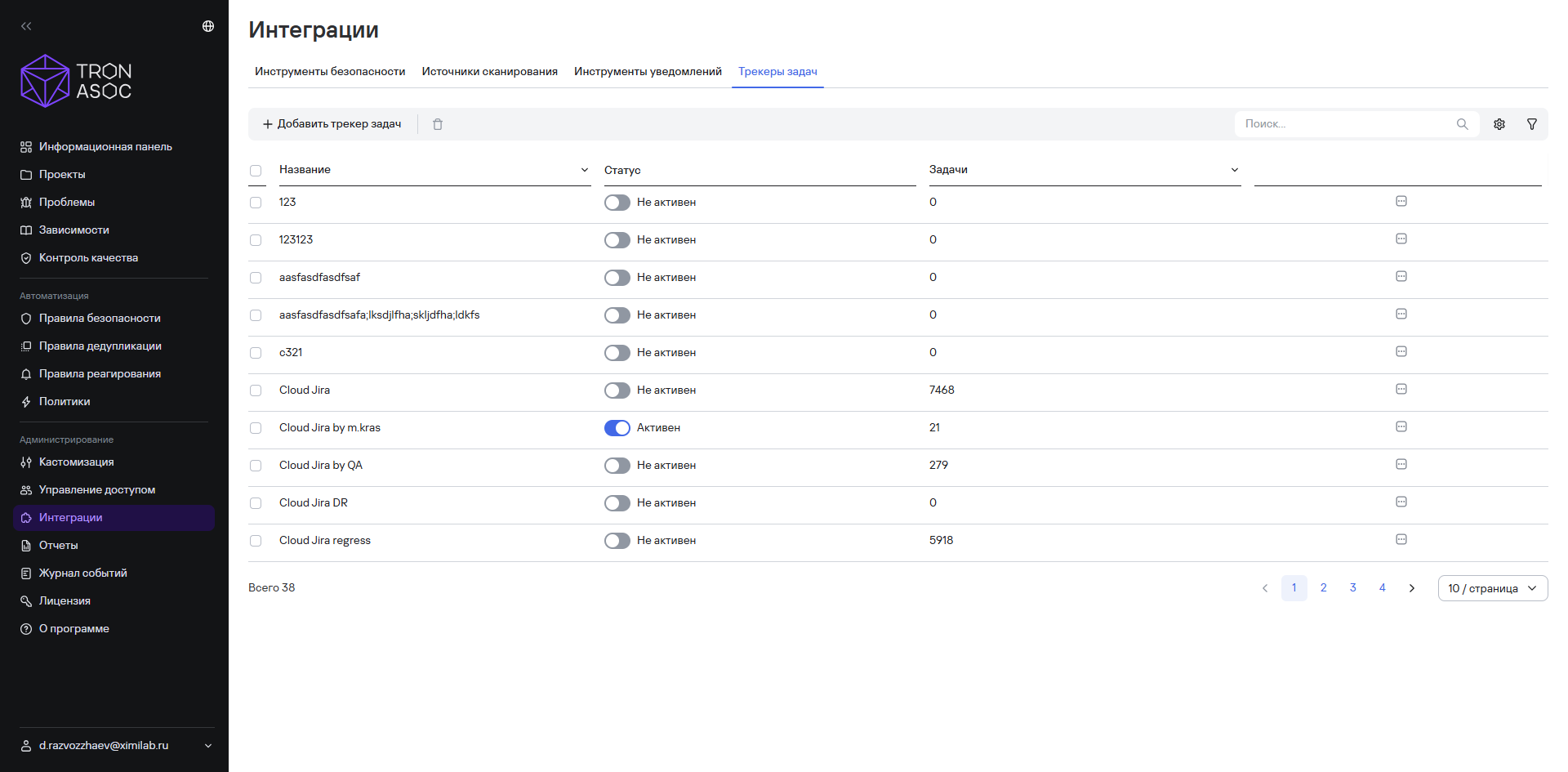Select the Трекеры задач tab
Image resolution: width=1568 pixels, height=772 pixels.
tap(777, 72)
